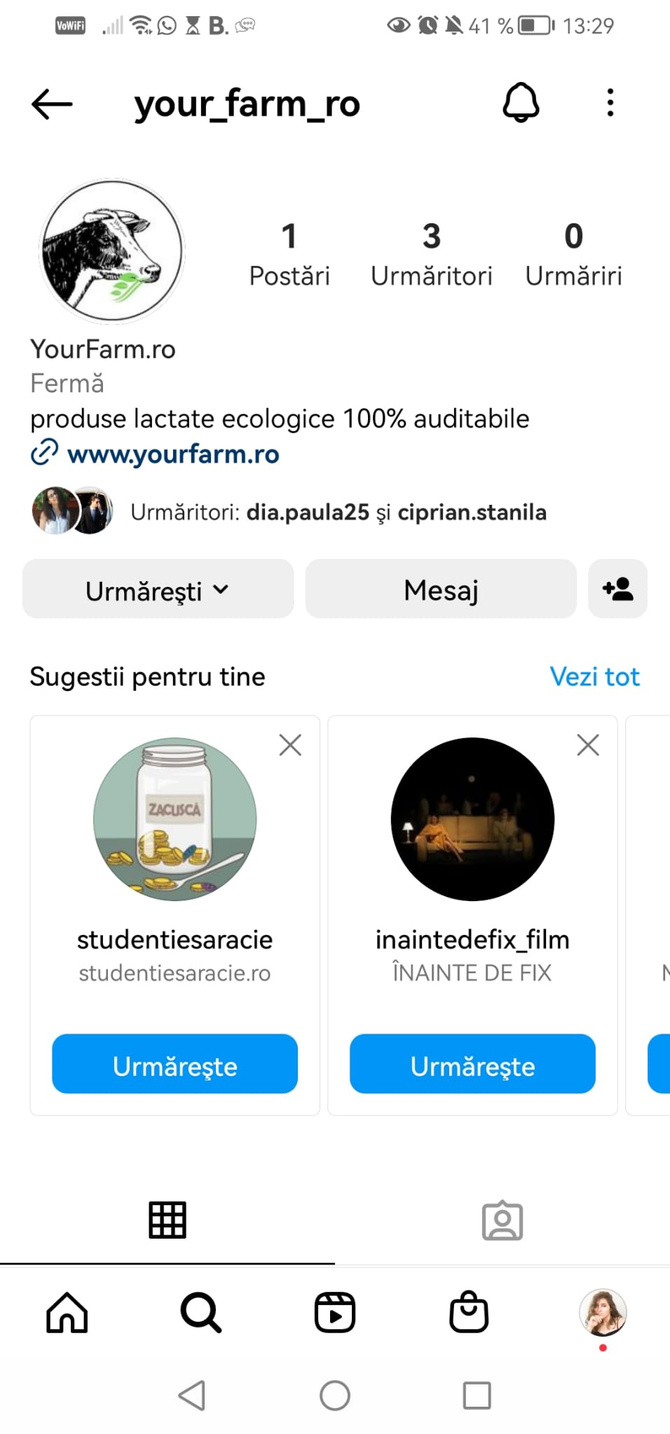
Task: Open the Shop bag icon
Action: pyautogui.click(x=468, y=1313)
